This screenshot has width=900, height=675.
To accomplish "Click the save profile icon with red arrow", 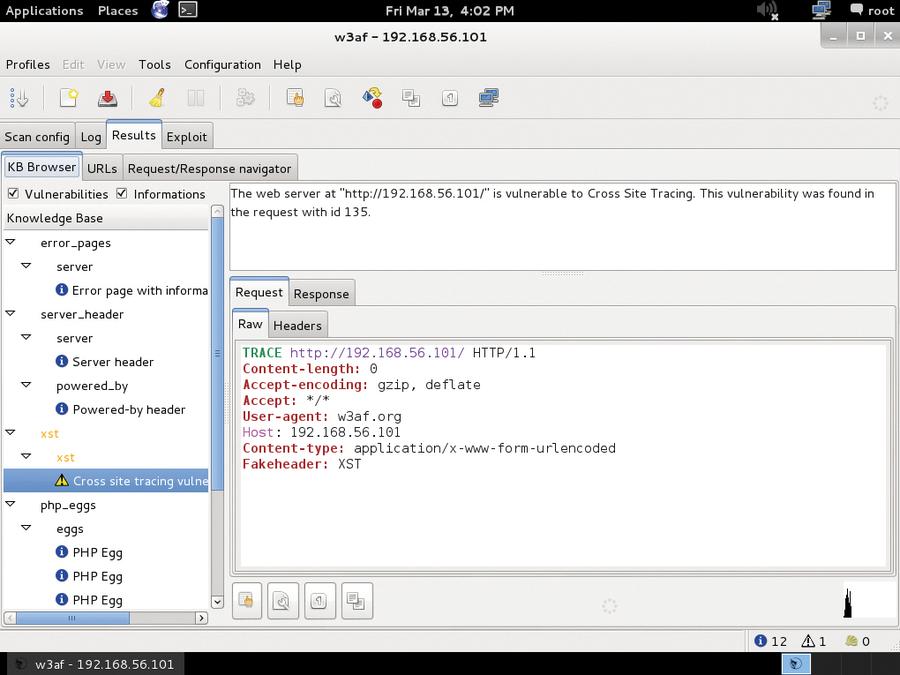I will click(x=107, y=98).
